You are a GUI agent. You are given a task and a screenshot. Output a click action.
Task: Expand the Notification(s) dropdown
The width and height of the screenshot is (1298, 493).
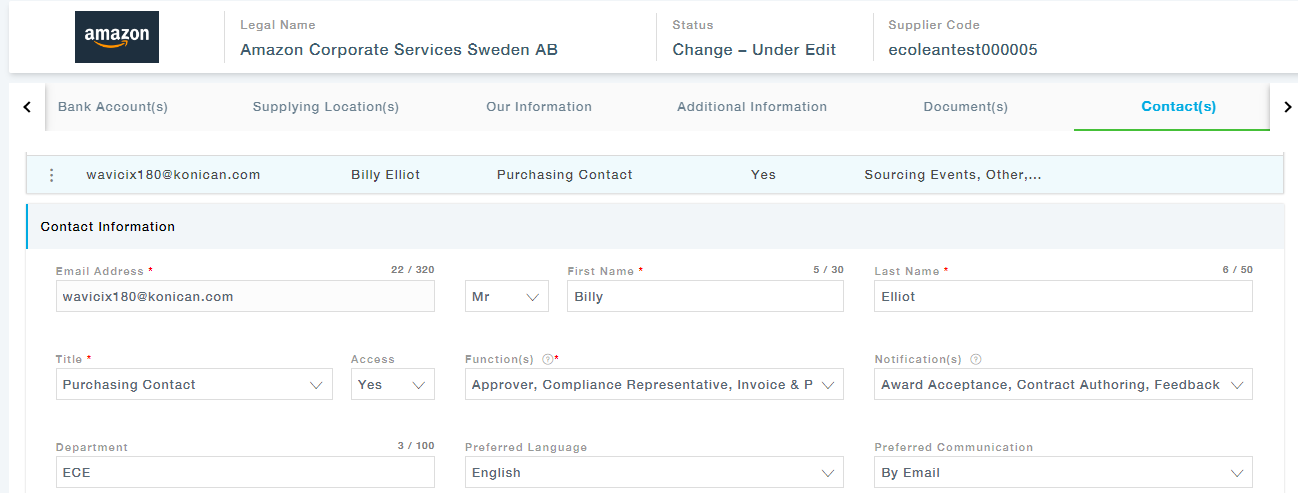pyautogui.click(x=1062, y=385)
